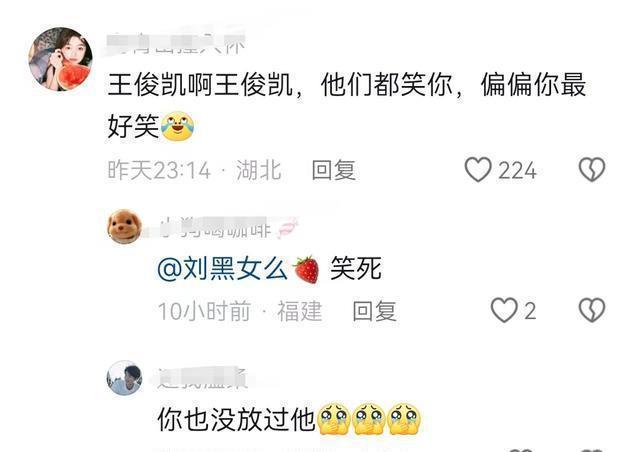Select the 王俊凯啊王俊凯 comment text
This screenshot has width=640, height=452.
(x=347, y=105)
